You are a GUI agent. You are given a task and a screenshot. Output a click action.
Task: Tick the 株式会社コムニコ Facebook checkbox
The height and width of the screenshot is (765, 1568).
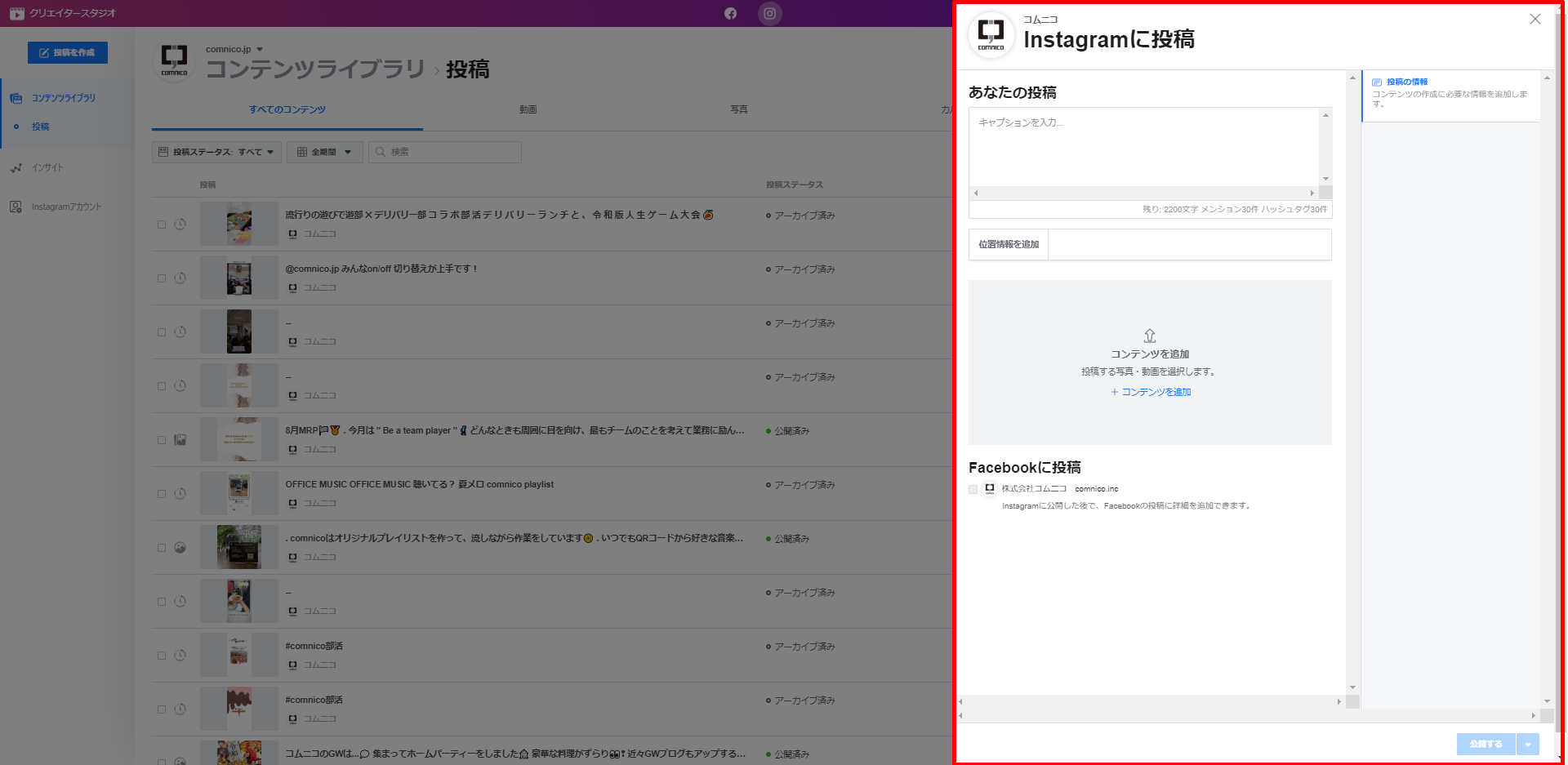click(973, 490)
